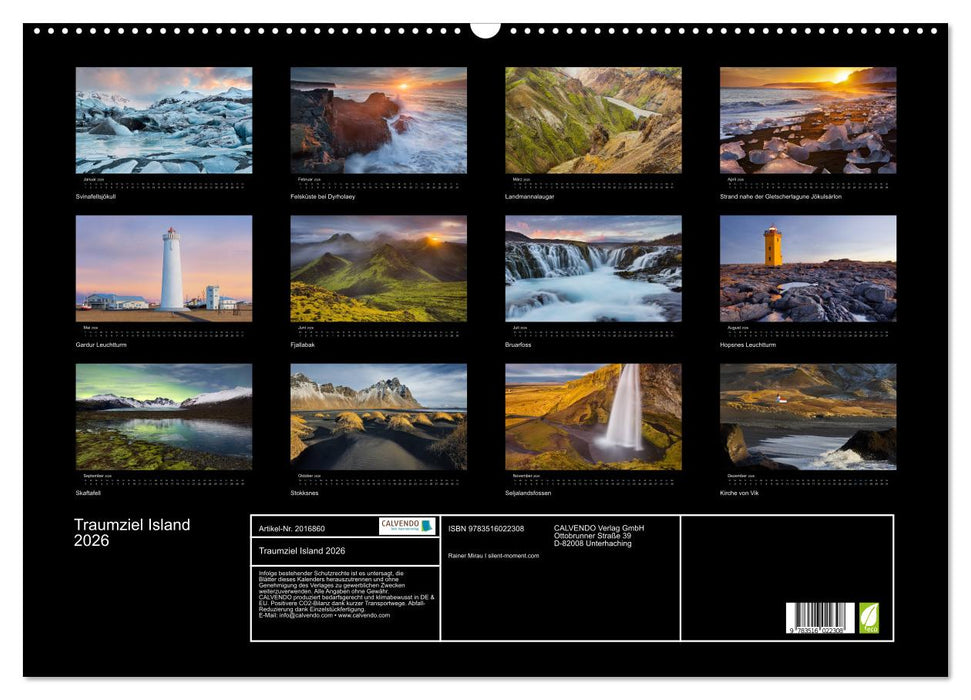Open the Seljalandsfoss waterfall photo

coord(593,417)
